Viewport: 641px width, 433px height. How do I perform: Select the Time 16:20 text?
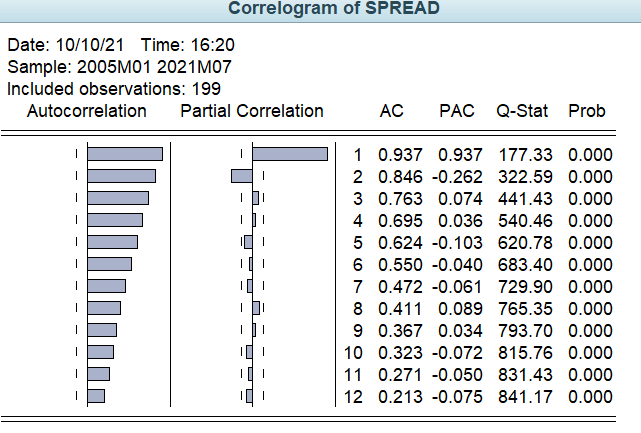188,45
